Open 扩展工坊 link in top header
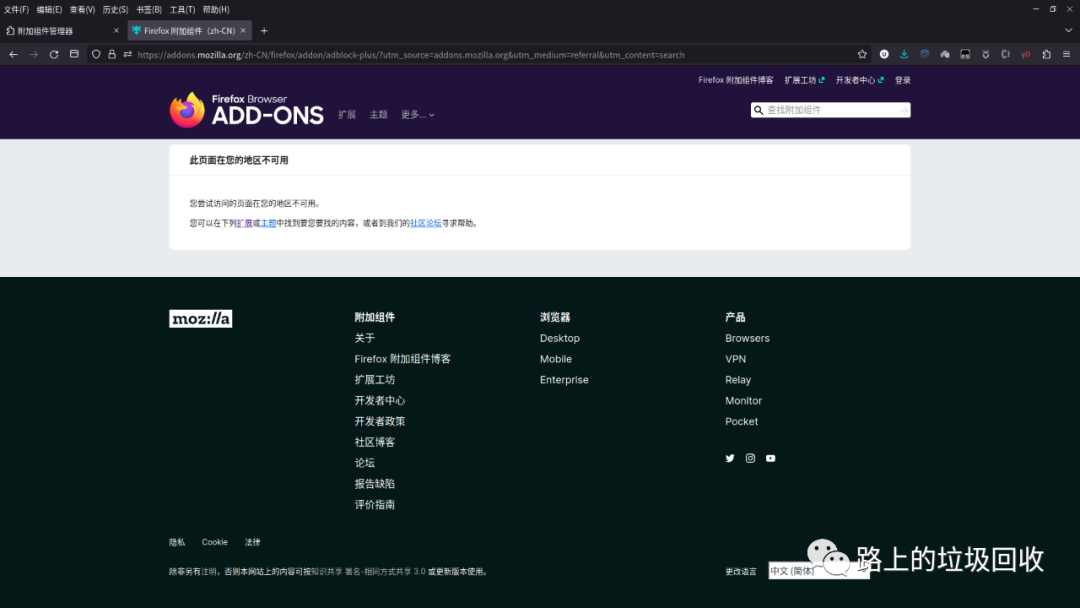This screenshot has height=608, width=1080. tap(804, 81)
